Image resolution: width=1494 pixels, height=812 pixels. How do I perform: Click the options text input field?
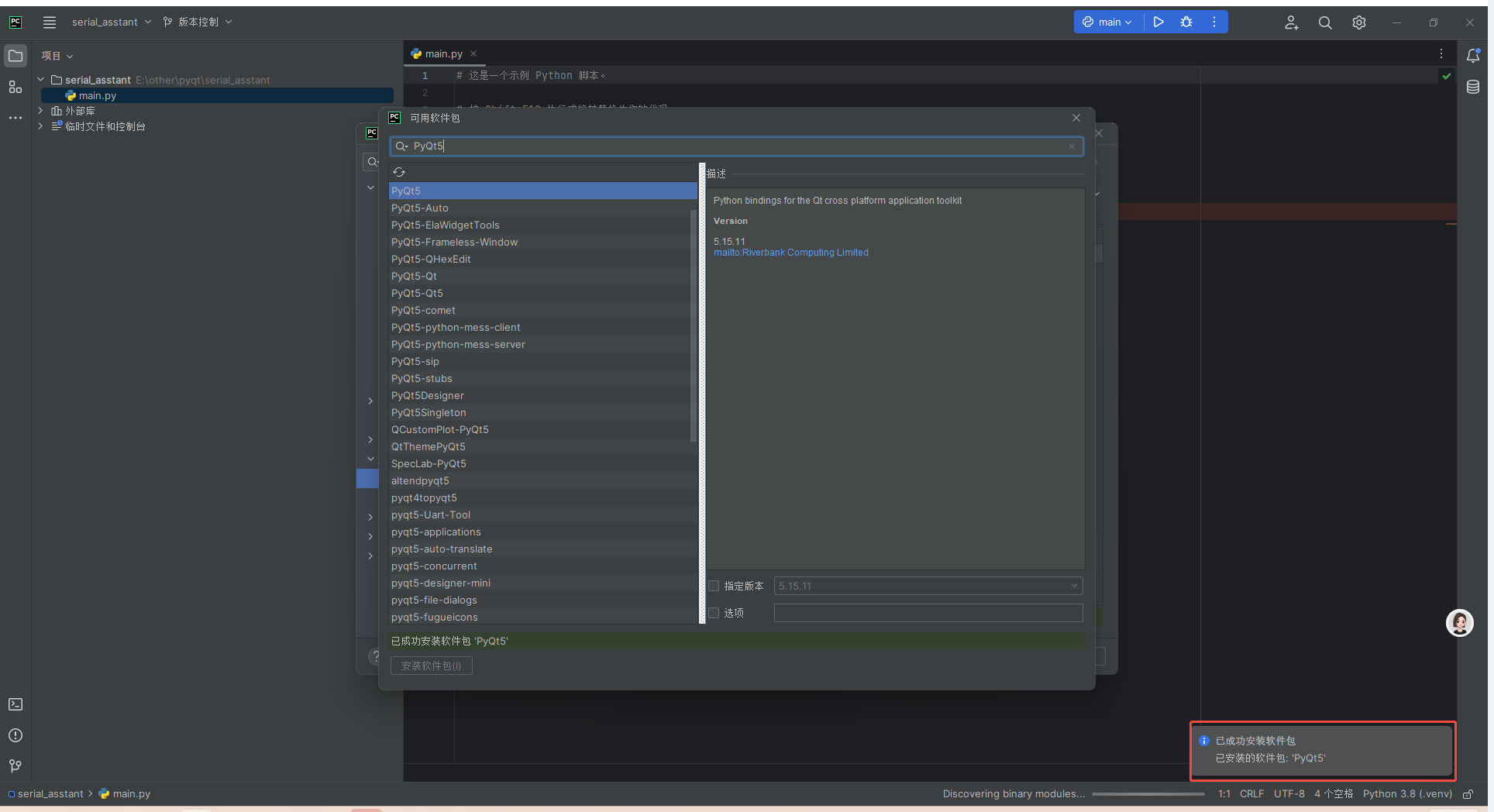point(928,613)
